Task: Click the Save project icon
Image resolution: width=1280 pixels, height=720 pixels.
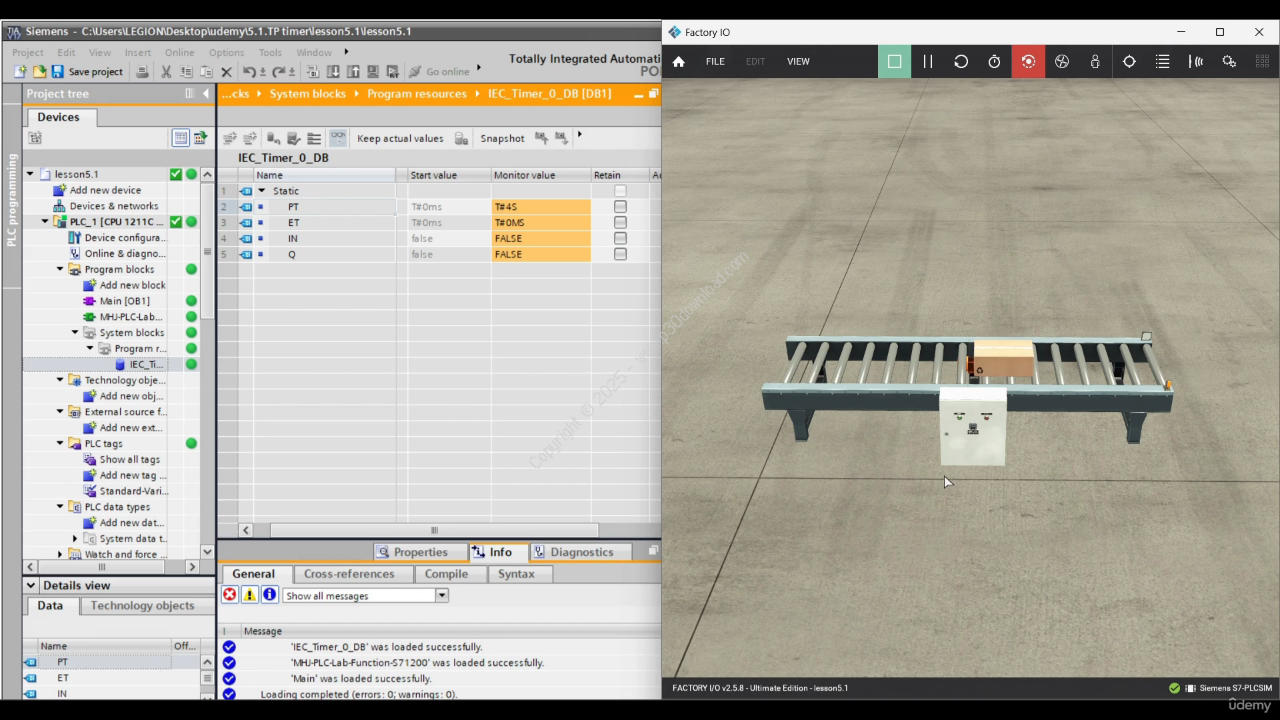Action: 58,72
